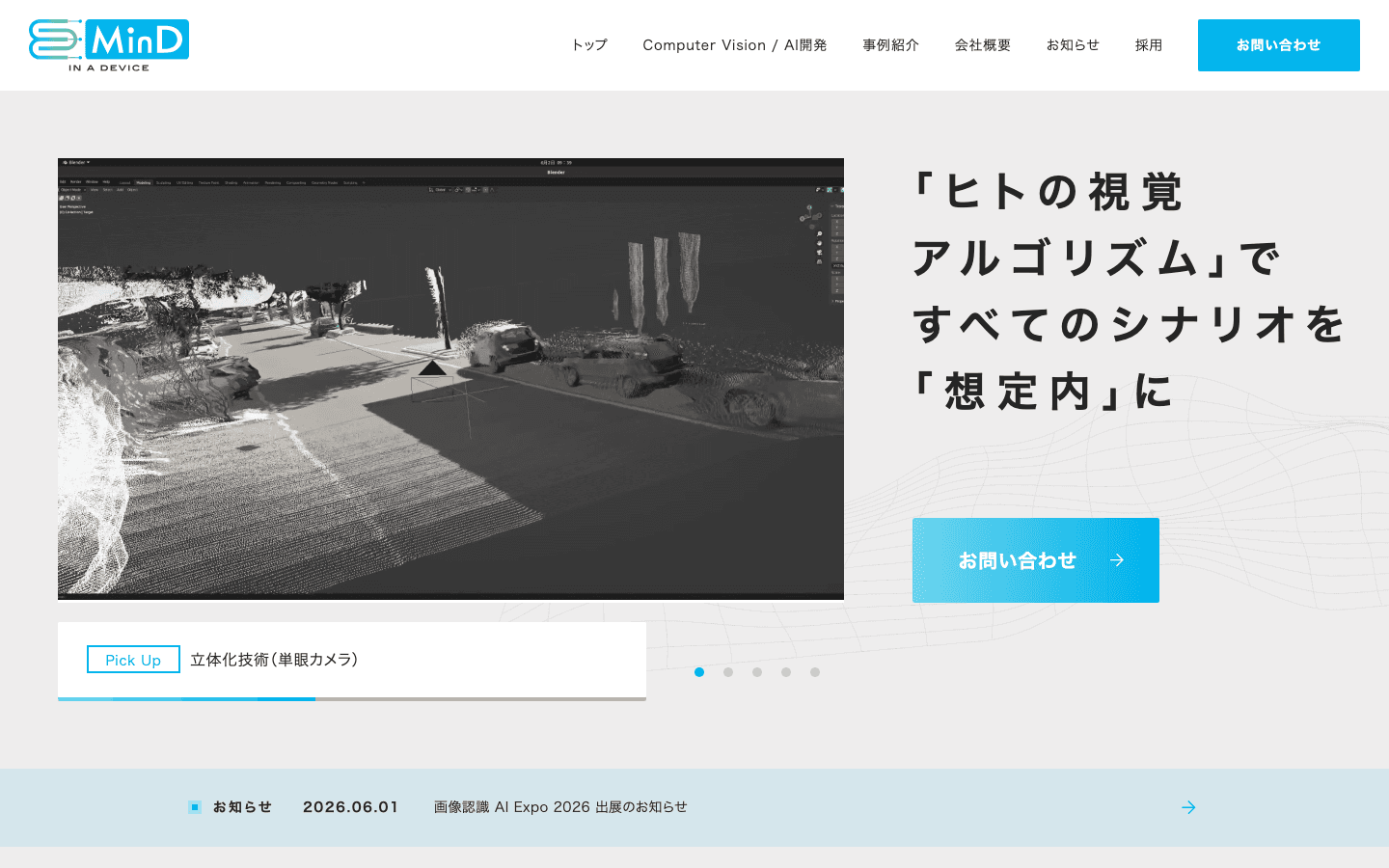Viewport: 1389px width, 868px height.
Task: Open 会社概要 in the navigation
Action: point(983,45)
